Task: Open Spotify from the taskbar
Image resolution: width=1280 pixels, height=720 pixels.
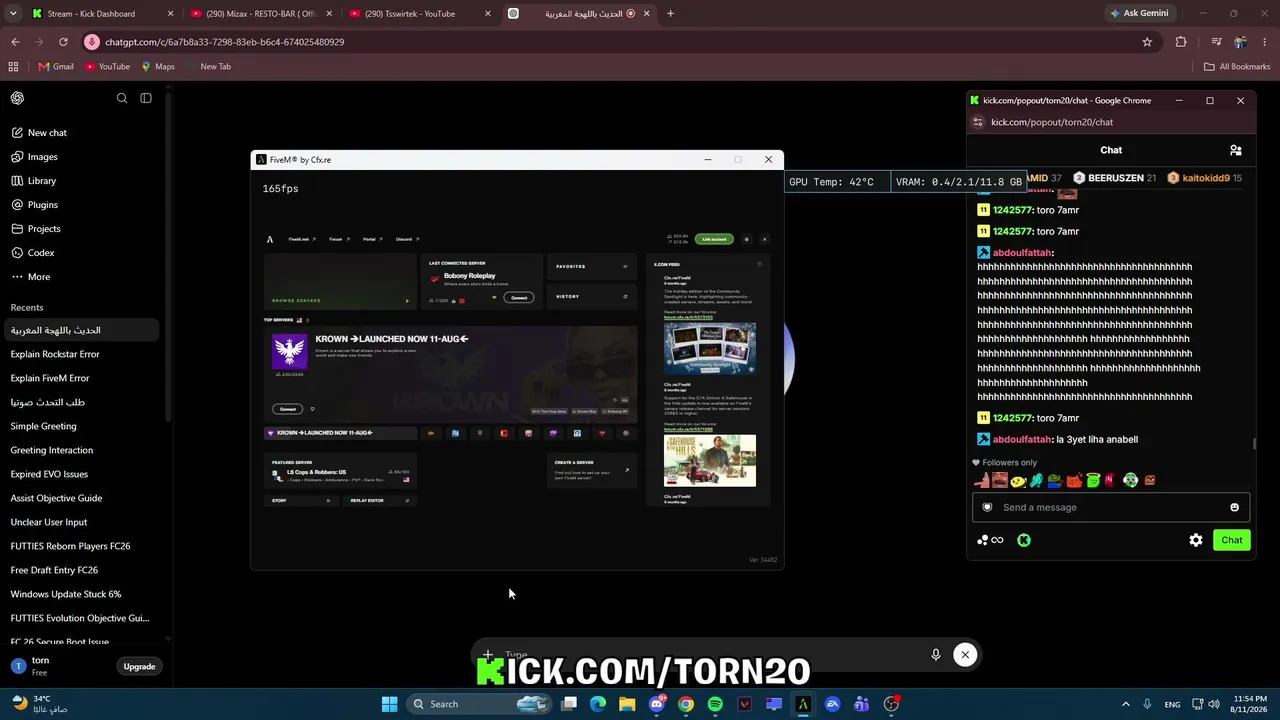Action: [x=715, y=704]
